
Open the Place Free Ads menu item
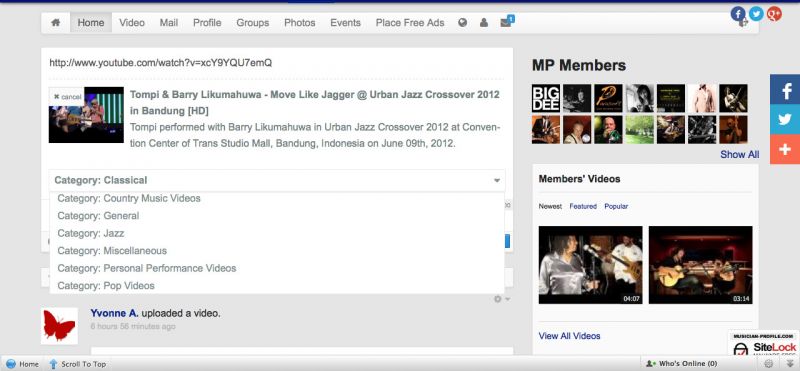coord(410,22)
